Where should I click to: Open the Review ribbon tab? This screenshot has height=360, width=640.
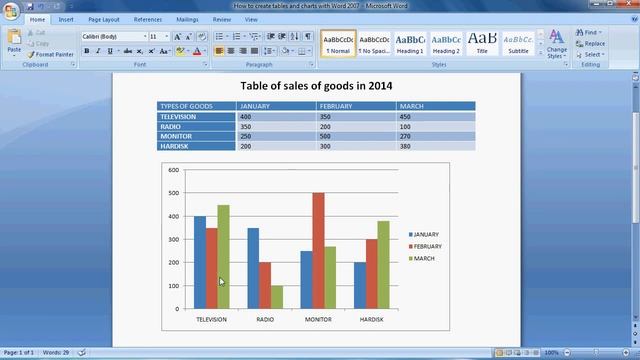pyautogui.click(x=222, y=20)
